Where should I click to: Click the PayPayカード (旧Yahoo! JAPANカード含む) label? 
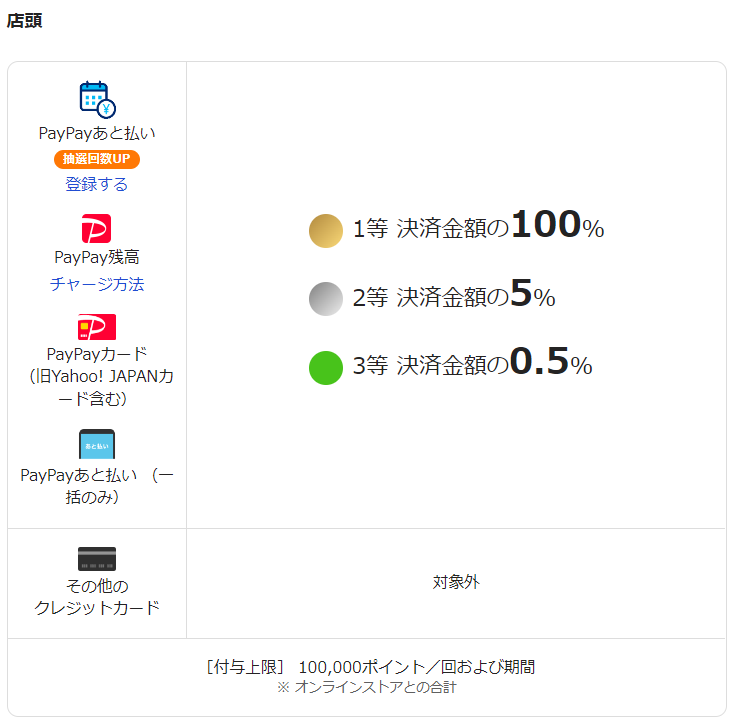click(101, 376)
